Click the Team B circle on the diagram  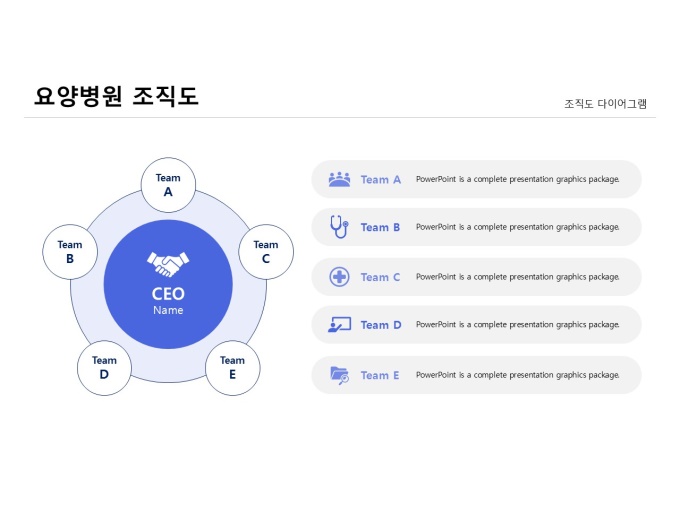pyautogui.click(x=70, y=251)
